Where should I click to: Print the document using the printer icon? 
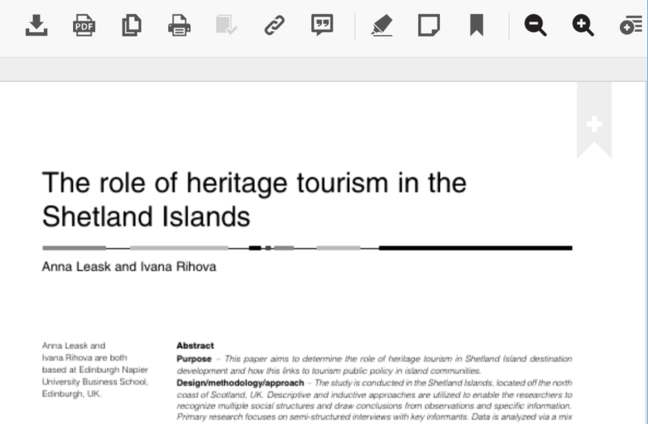point(179,25)
